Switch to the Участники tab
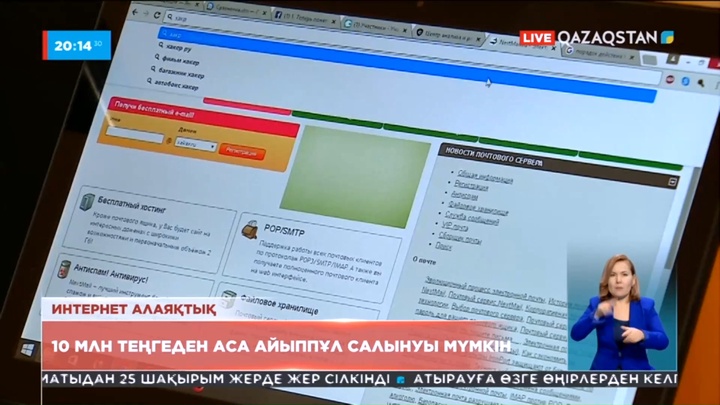720x405 pixels. tap(375, 27)
